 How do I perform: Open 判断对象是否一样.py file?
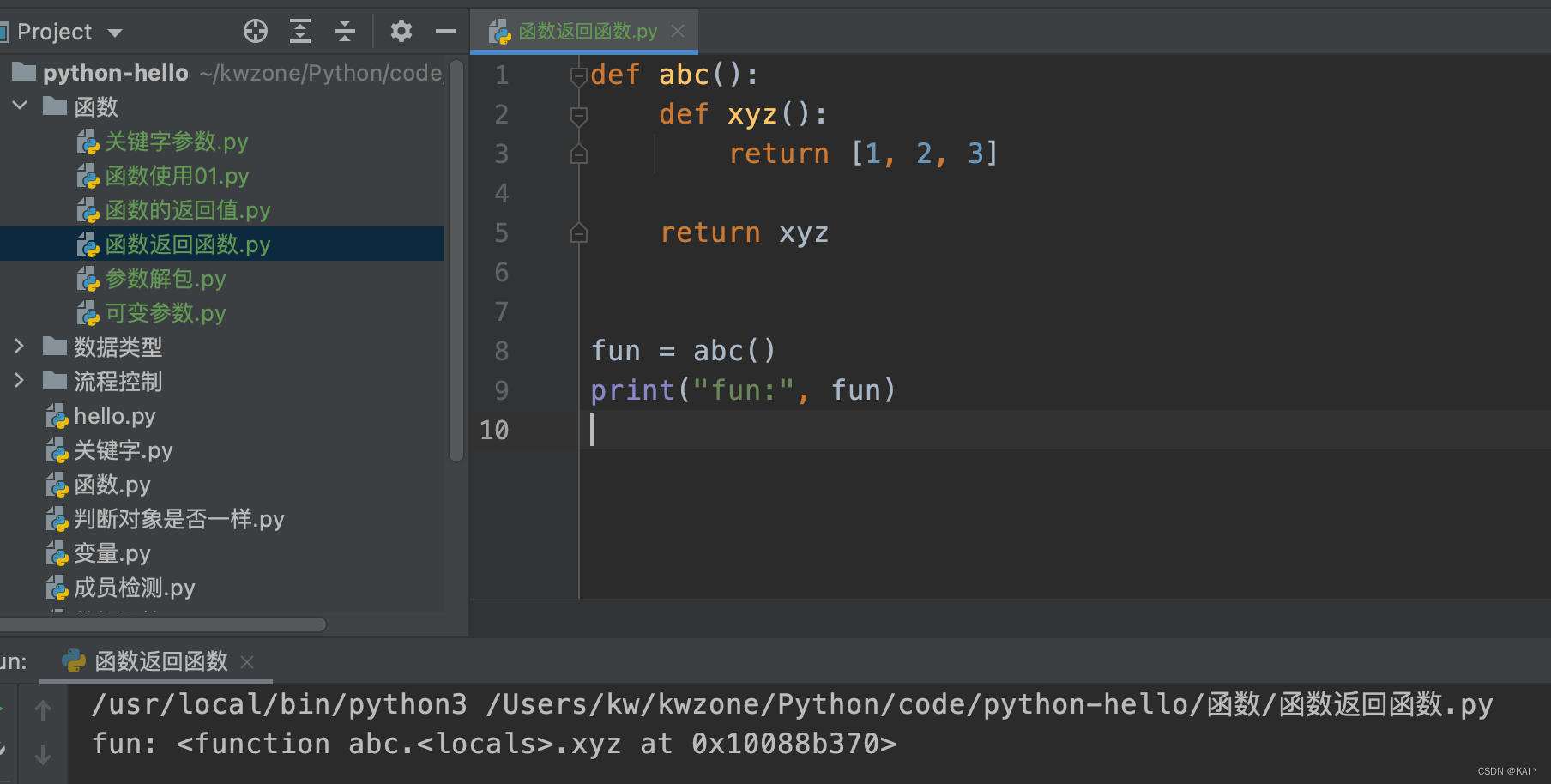click(x=179, y=519)
